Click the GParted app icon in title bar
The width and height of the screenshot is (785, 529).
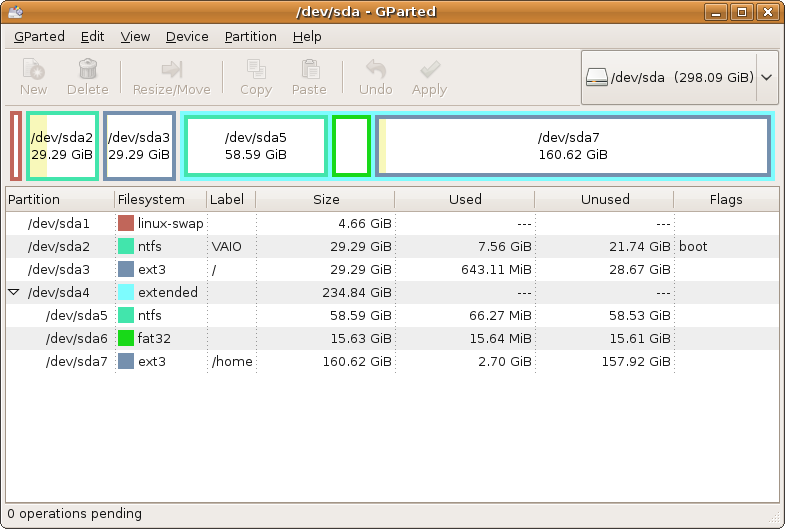pyautogui.click(x=16, y=11)
